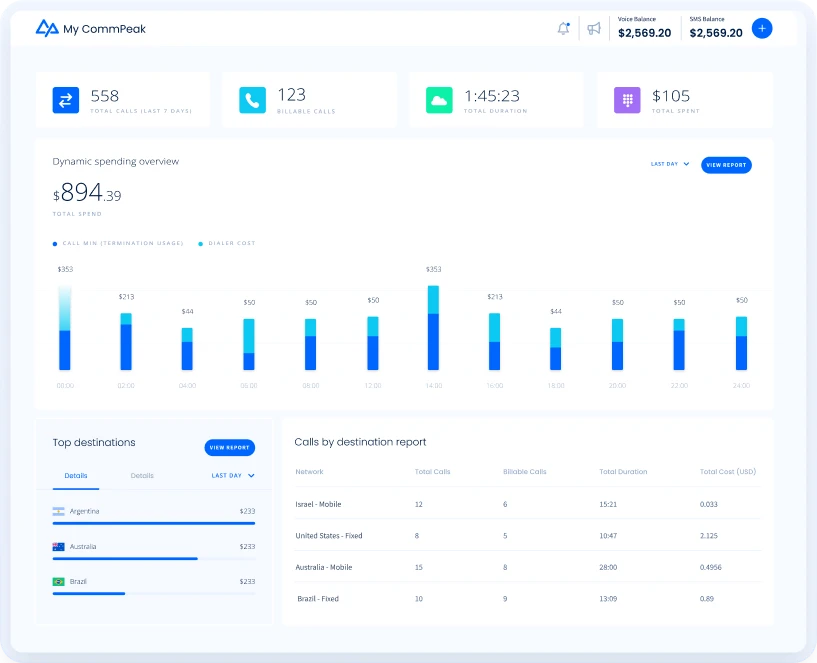The height and width of the screenshot is (663, 817).
Task: Click View Report in Top destinations panel
Action: pyautogui.click(x=229, y=448)
